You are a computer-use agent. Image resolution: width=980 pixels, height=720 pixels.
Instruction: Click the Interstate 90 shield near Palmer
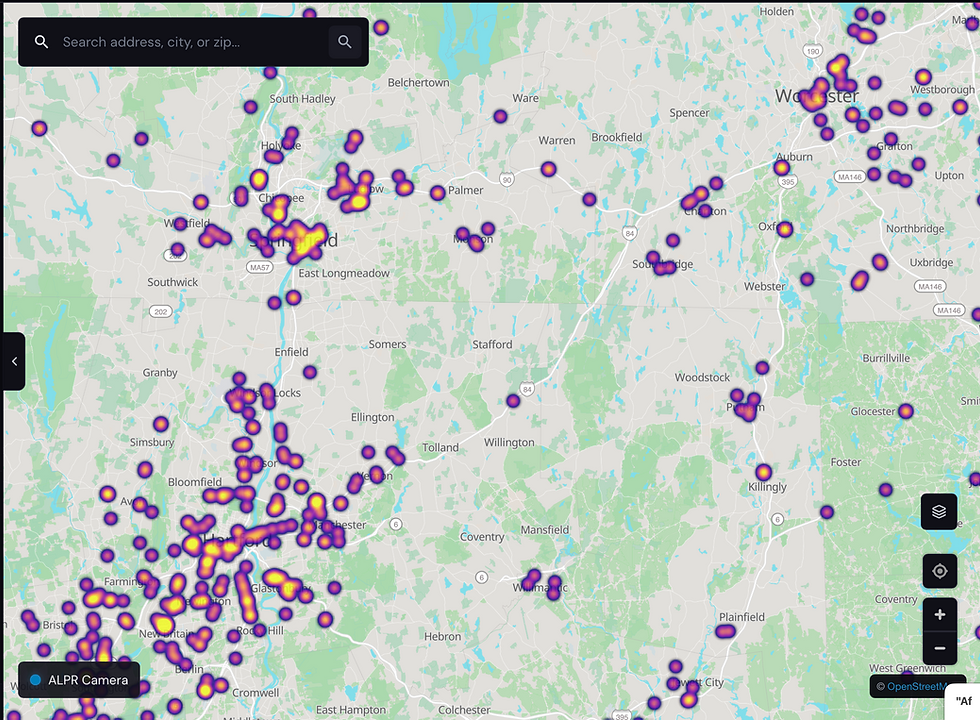[507, 180]
